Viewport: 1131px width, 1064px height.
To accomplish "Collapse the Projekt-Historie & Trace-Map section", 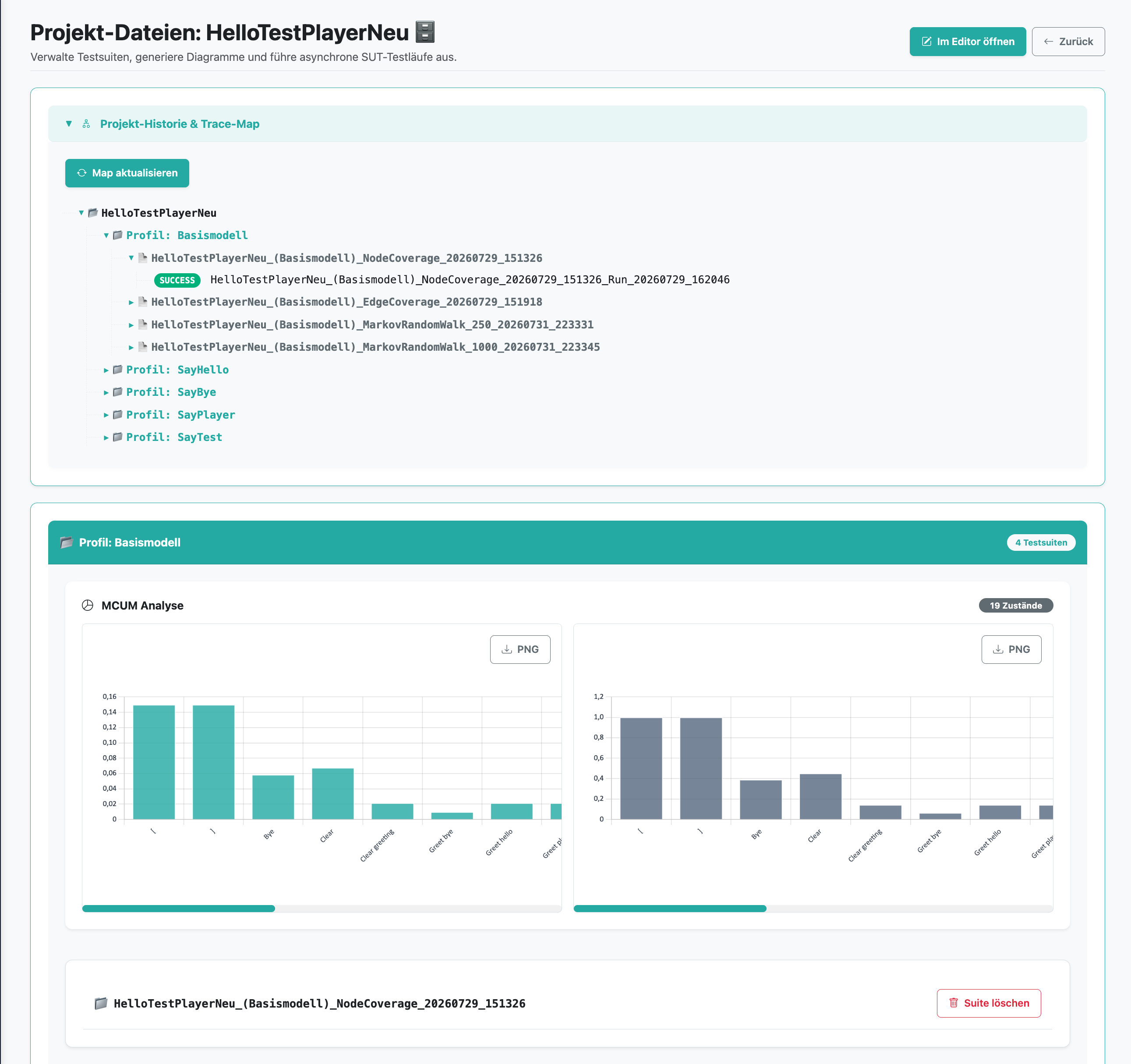I will click(69, 124).
